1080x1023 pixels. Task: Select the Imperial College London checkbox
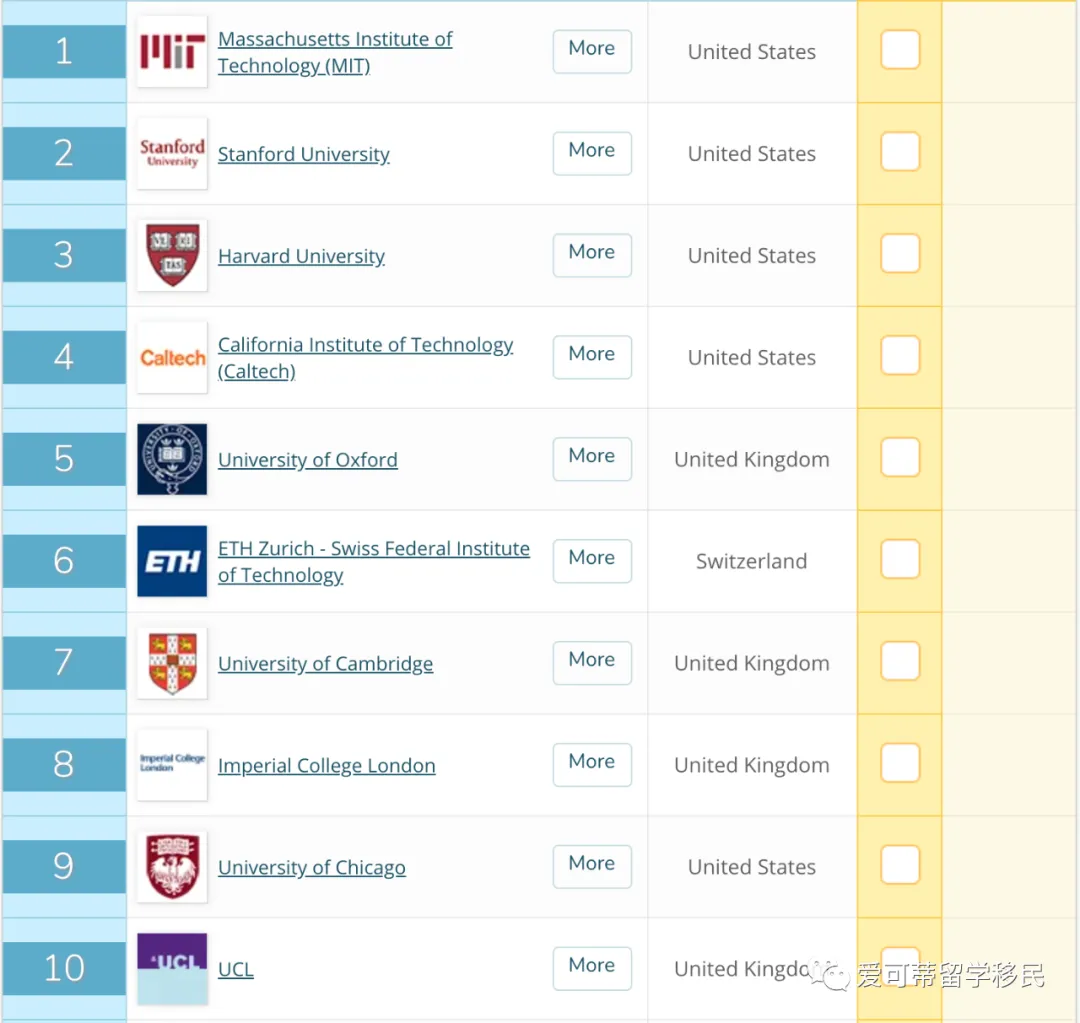(x=900, y=763)
